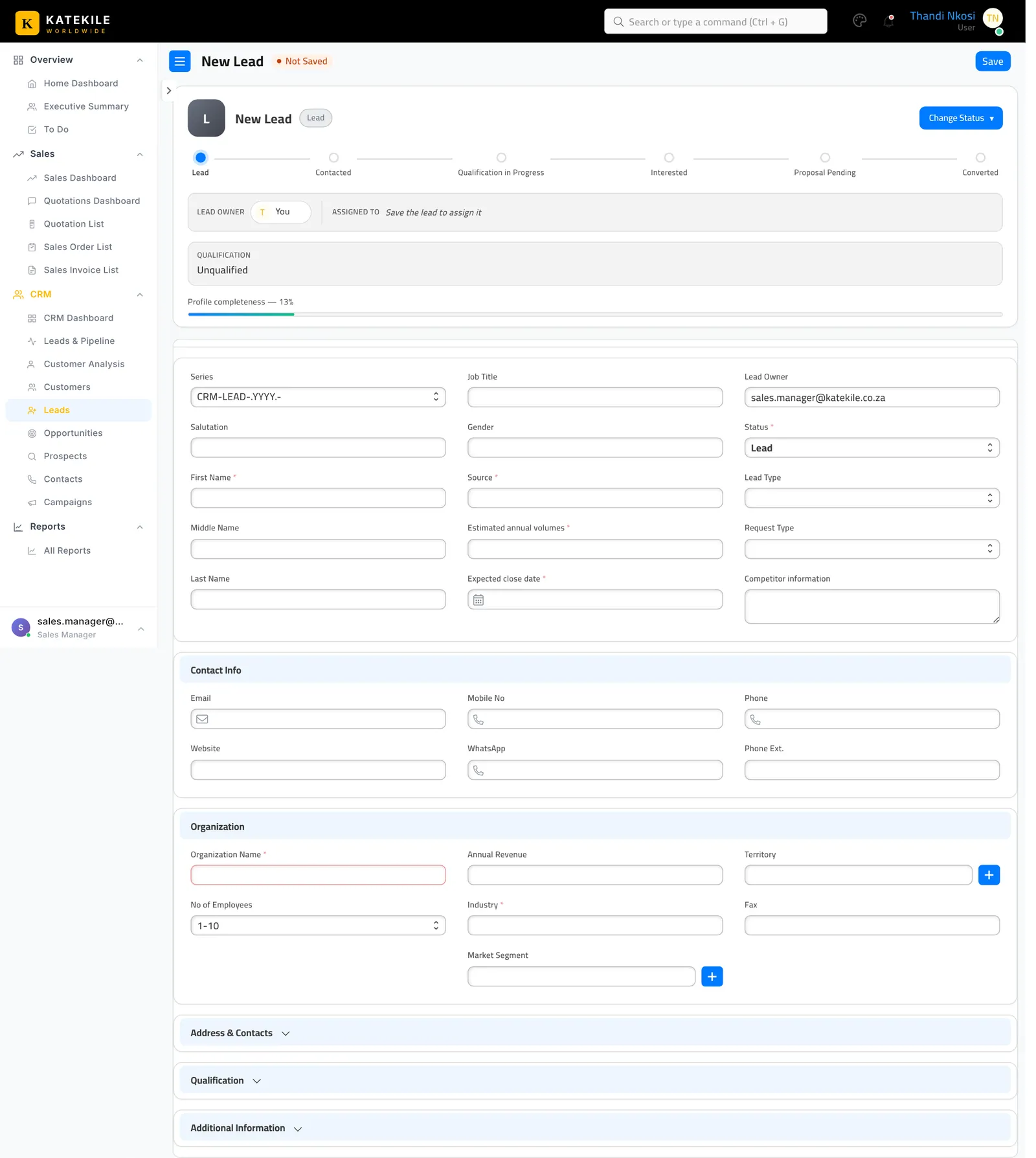This screenshot has height=1158, width=1036.
Task: Click the Opportunities target icon
Action: [x=32, y=433]
